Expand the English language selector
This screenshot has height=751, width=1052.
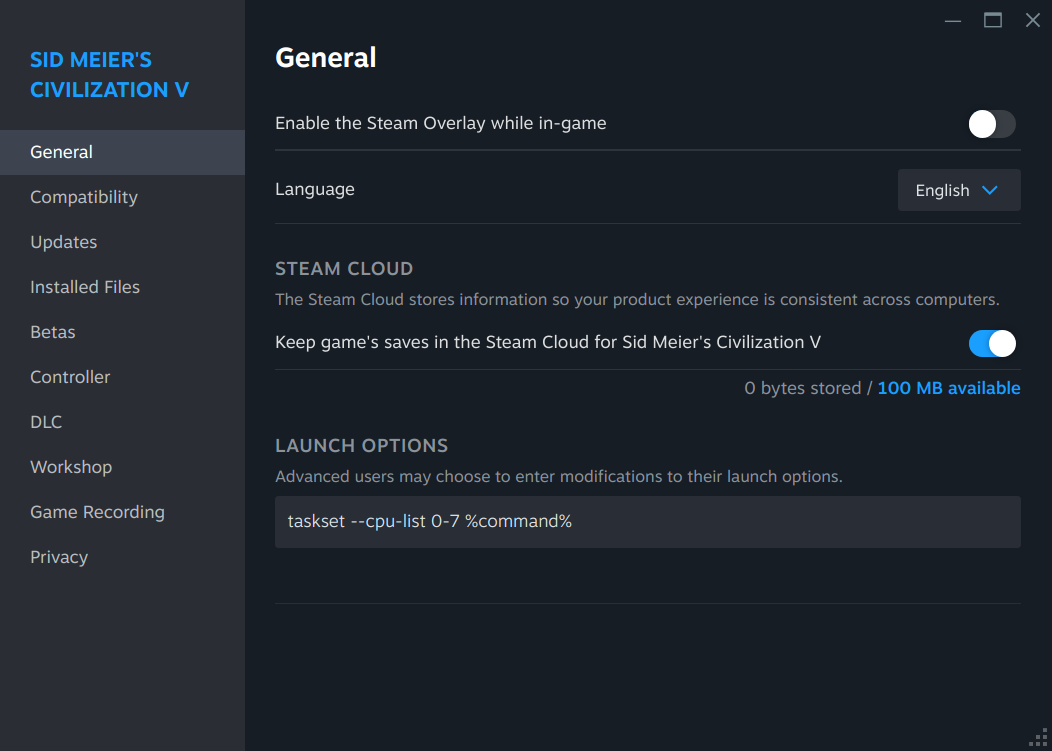pyautogui.click(x=958, y=190)
